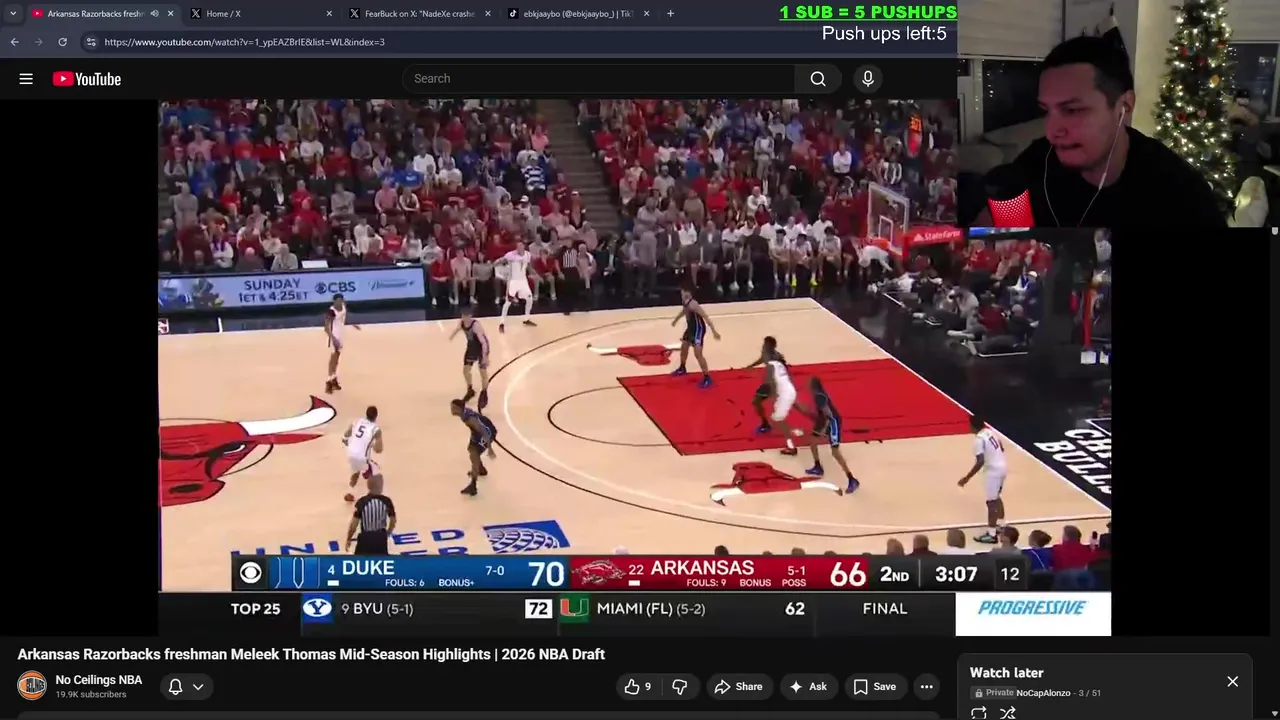1280x720 pixels.
Task: Dislike the video with thumbs down
Action: [680, 686]
